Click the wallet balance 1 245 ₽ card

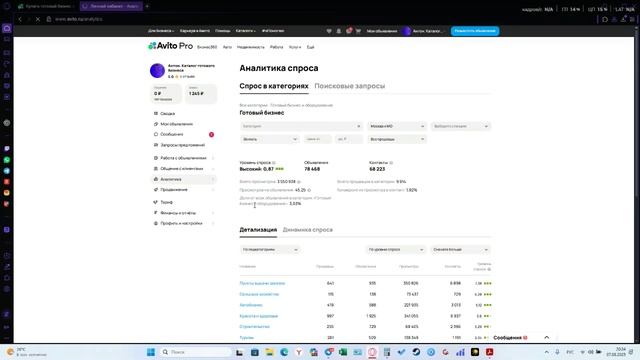tap(201, 94)
